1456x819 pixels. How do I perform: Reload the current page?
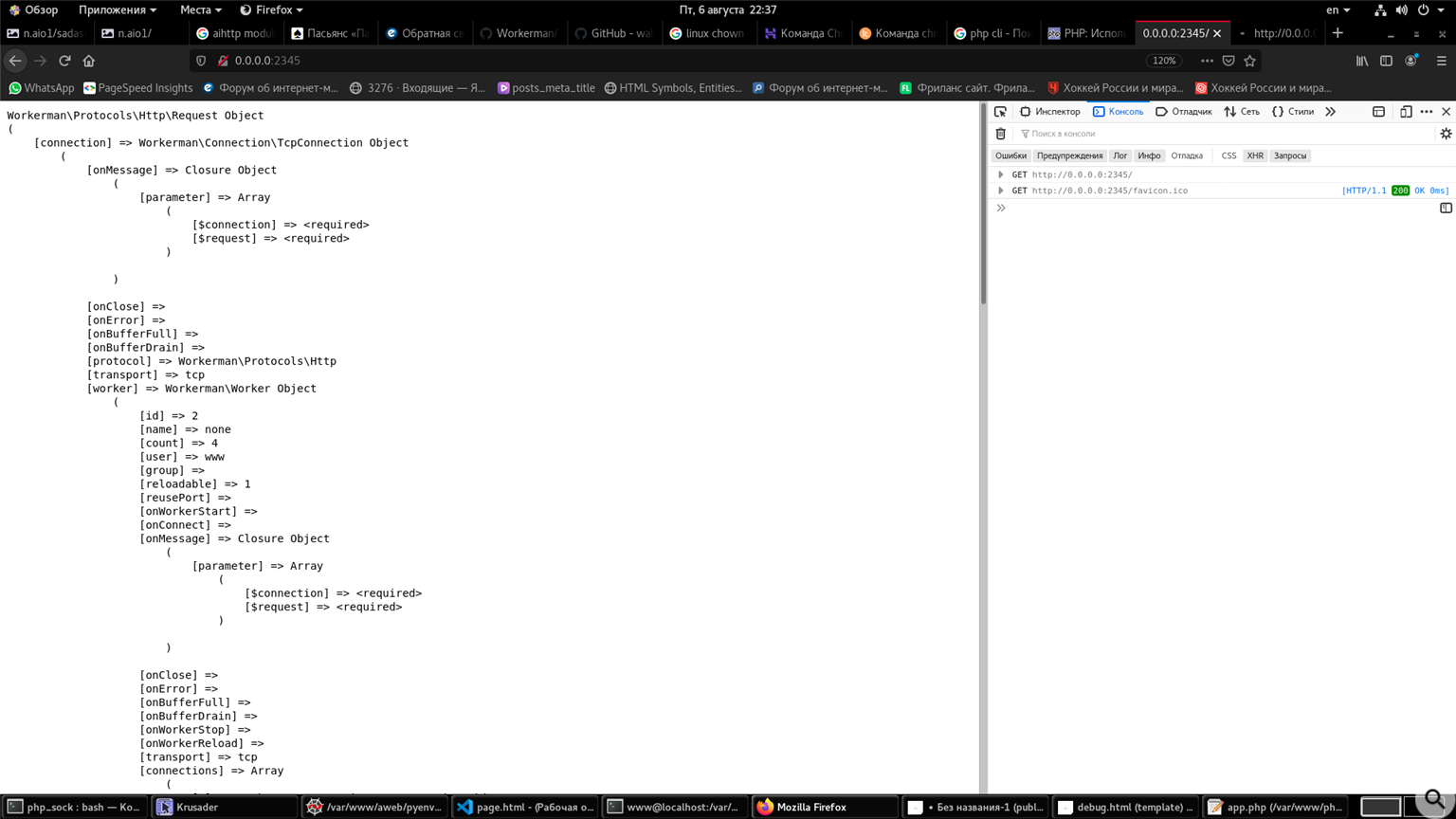pos(64,61)
